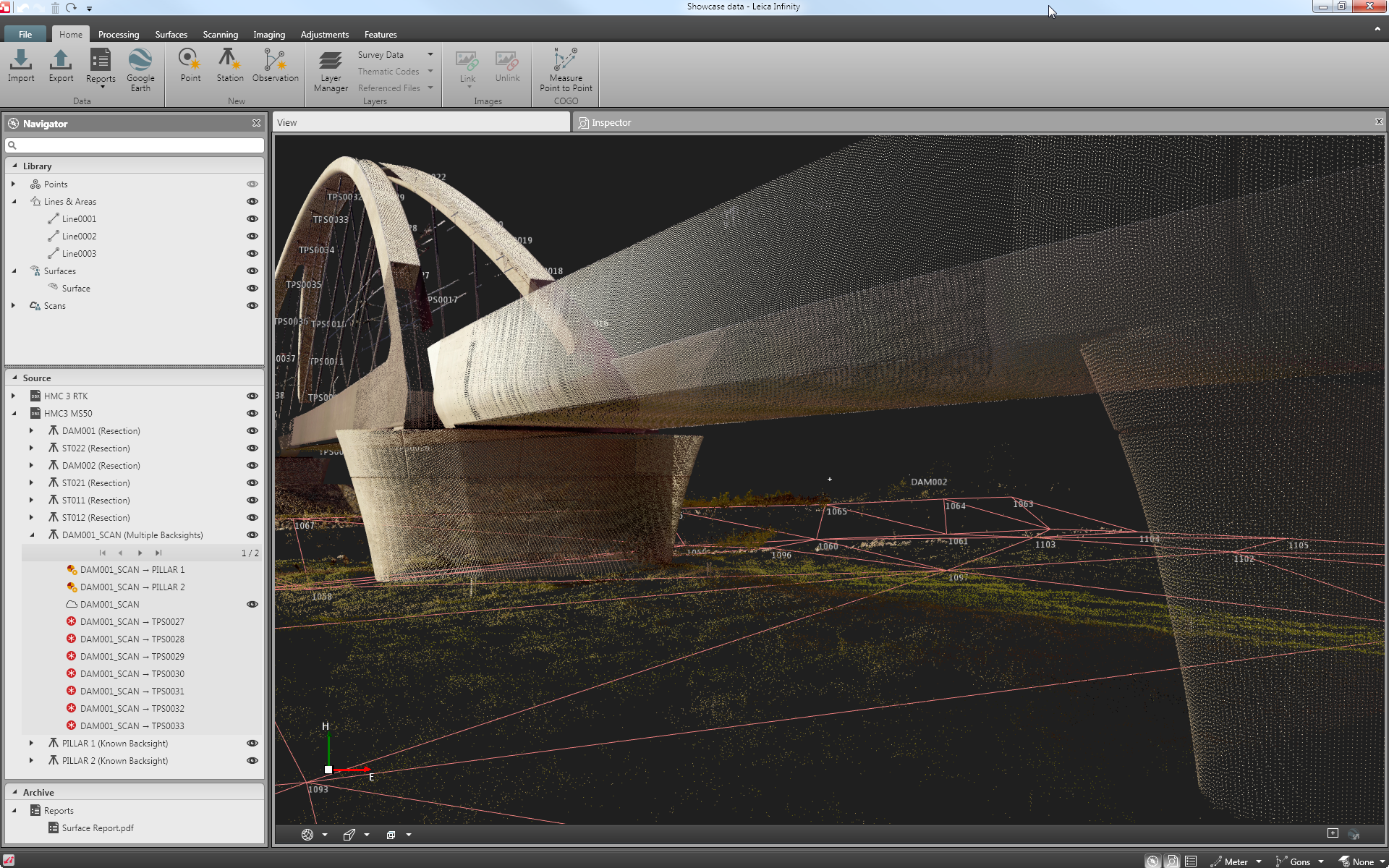Toggle visibility of the Surface item
This screenshot has width=1389, height=868.
pos(252,289)
